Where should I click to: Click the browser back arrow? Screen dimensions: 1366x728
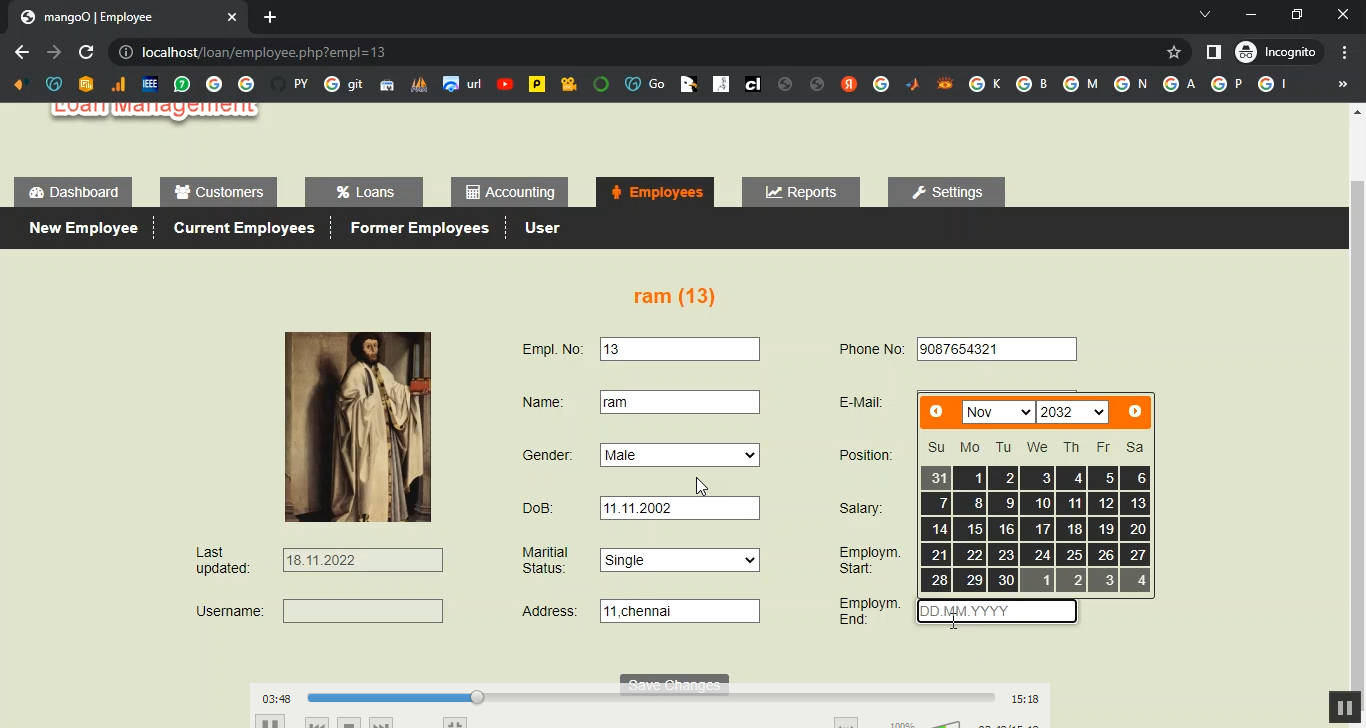22,52
